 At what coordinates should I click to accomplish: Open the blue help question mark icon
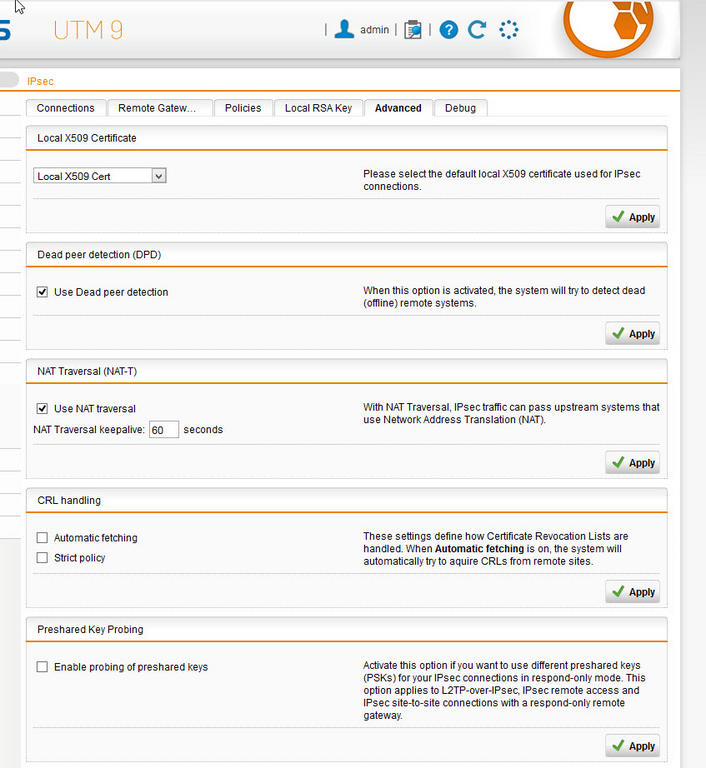click(449, 30)
